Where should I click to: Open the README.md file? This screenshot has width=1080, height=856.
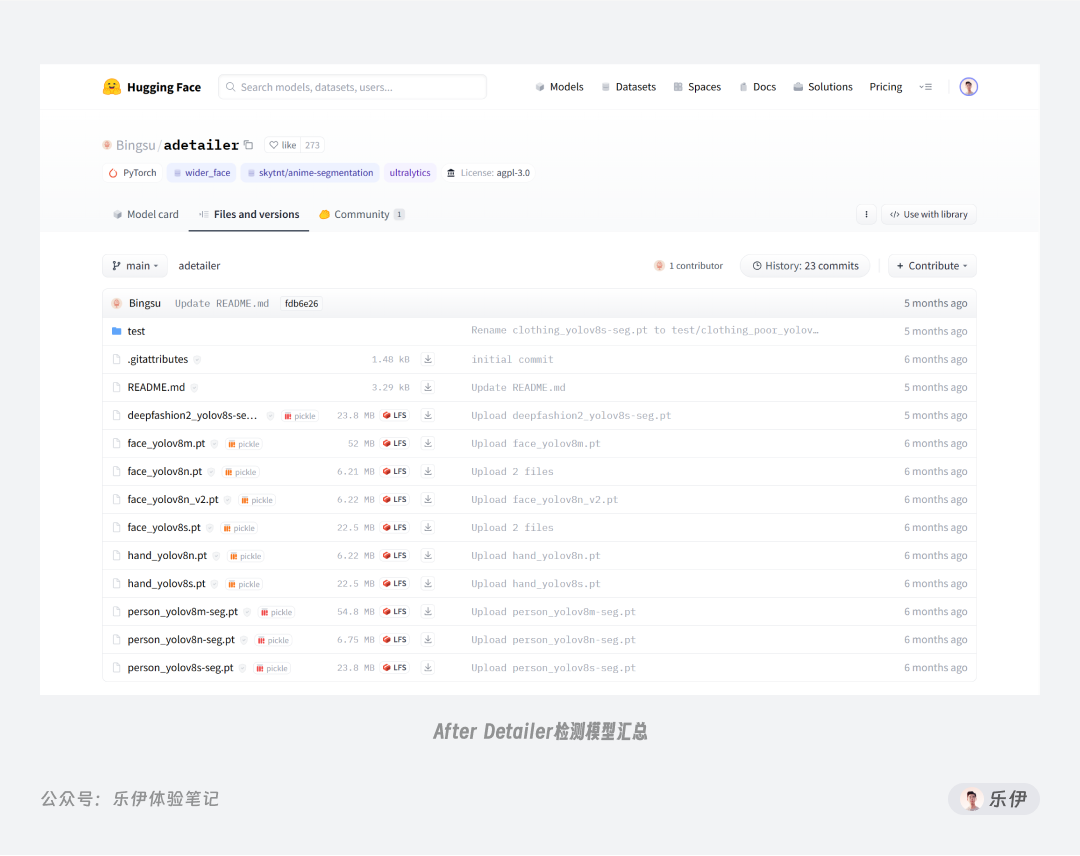click(x=156, y=387)
